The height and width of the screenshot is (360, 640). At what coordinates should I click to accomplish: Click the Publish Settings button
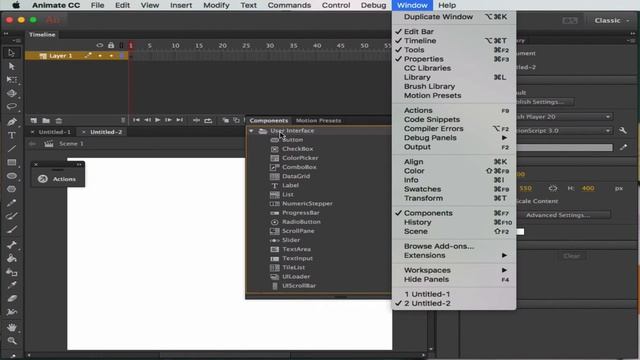[545, 102]
